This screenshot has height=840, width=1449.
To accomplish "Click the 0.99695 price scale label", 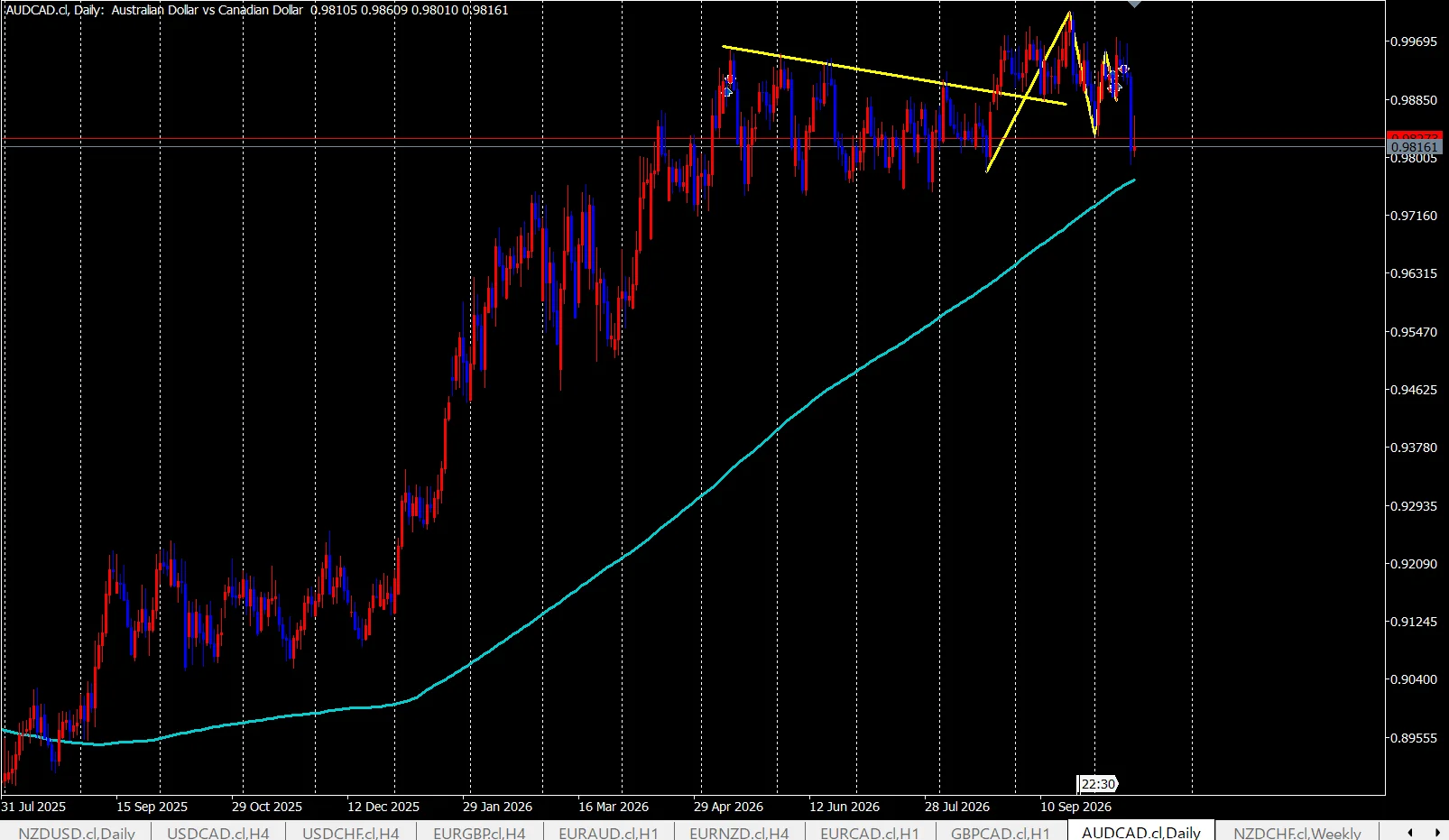I will (1414, 42).
